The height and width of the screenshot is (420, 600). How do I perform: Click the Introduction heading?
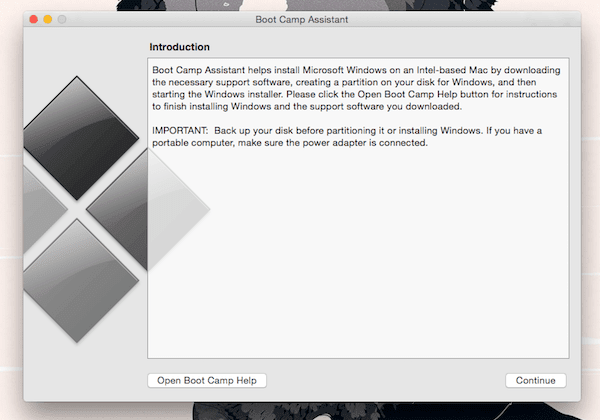pyautogui.click(x=179, y=47)
